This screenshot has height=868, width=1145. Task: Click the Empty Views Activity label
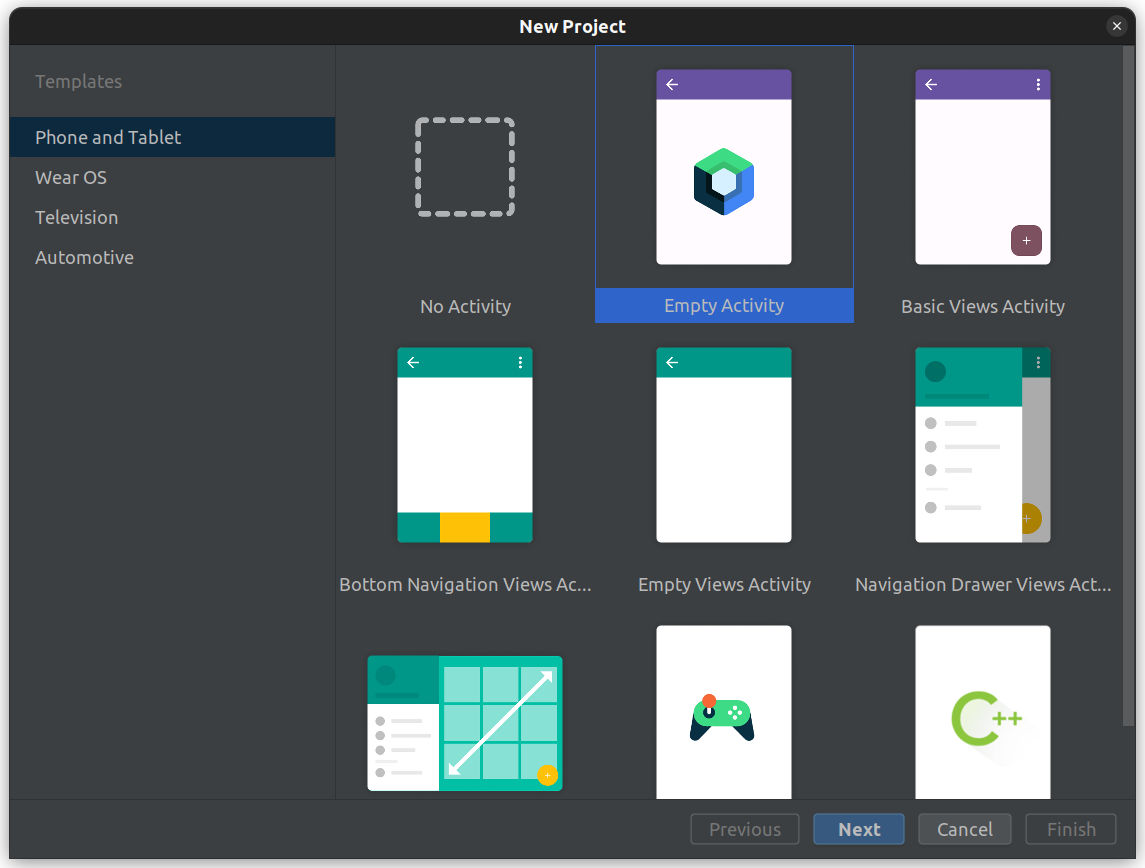click(x=724, y=585)
